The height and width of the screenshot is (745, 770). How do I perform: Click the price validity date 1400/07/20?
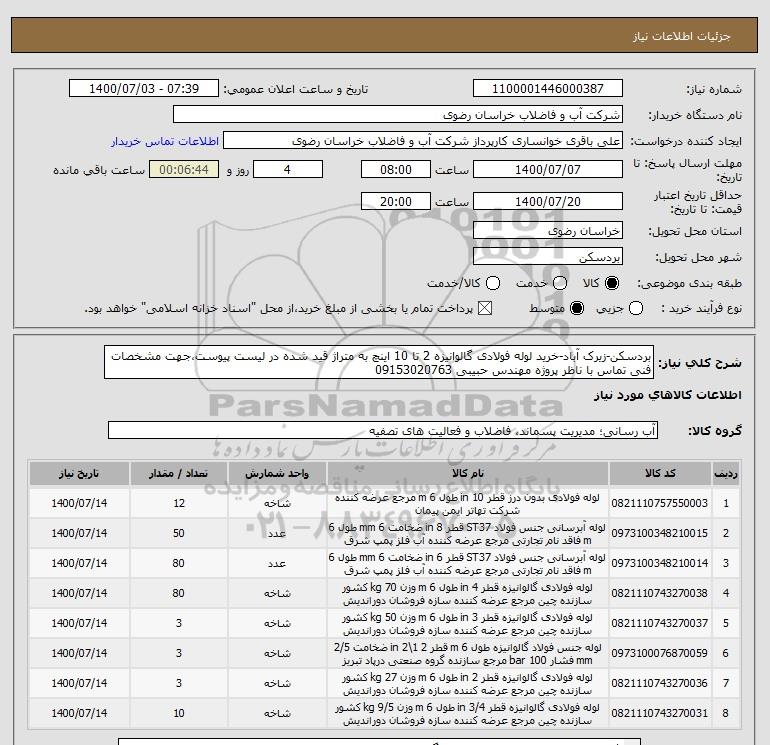(x=548, y=201)
